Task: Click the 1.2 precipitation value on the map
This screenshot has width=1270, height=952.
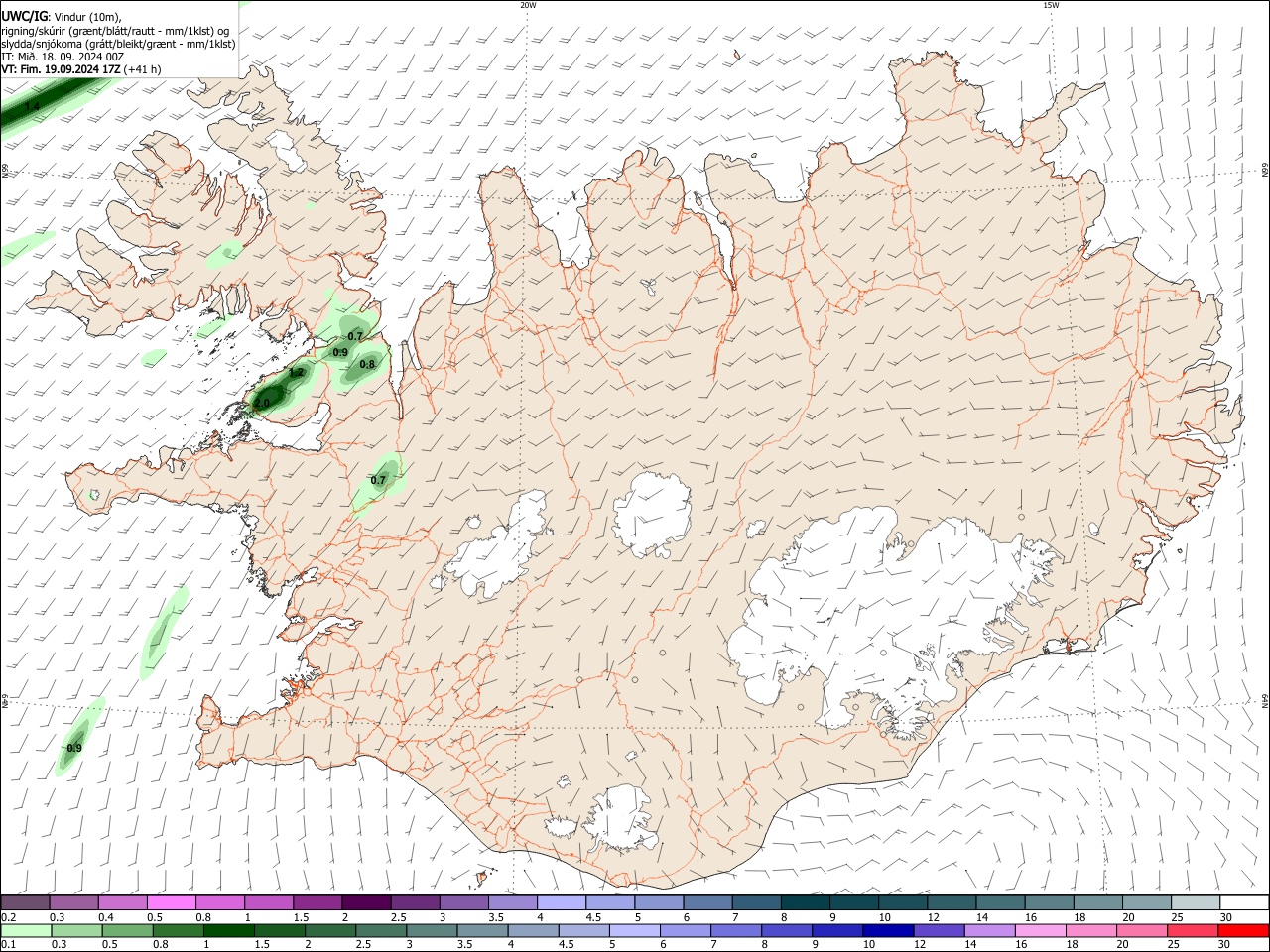Action: (296, 373)
